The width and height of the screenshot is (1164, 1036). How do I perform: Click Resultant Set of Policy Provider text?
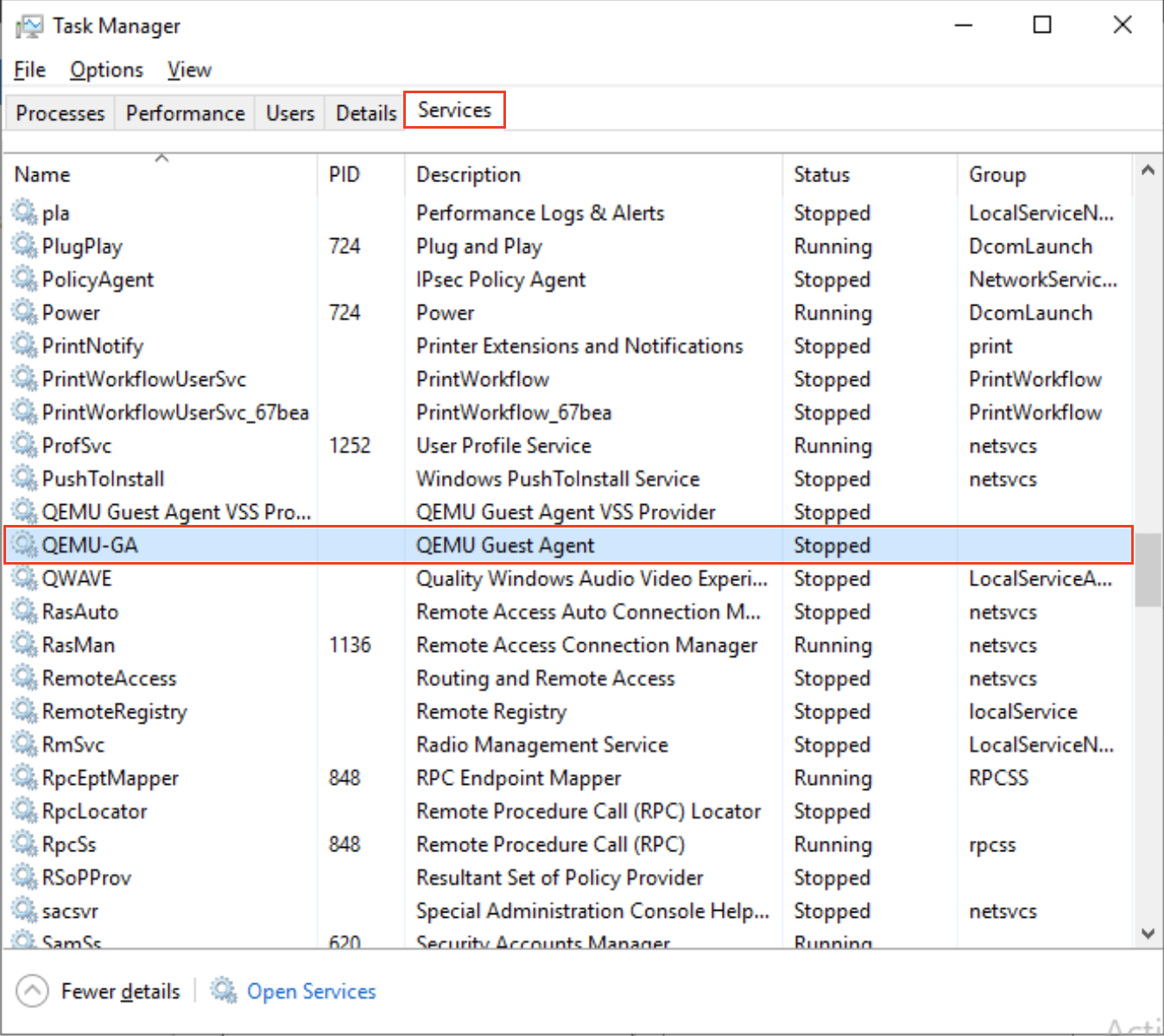[x=560, y=877]
